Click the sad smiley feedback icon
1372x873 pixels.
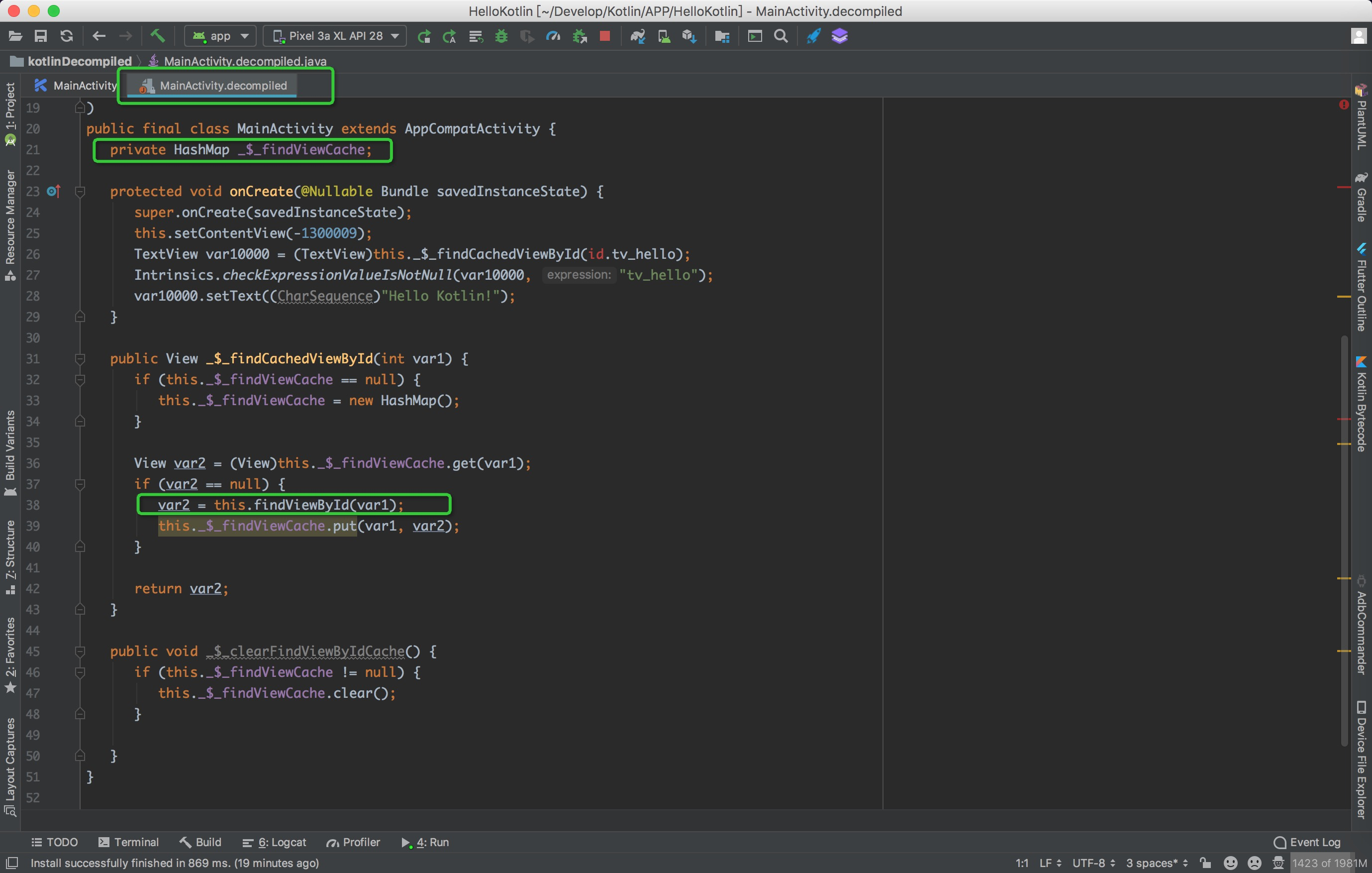(1255, 864)
